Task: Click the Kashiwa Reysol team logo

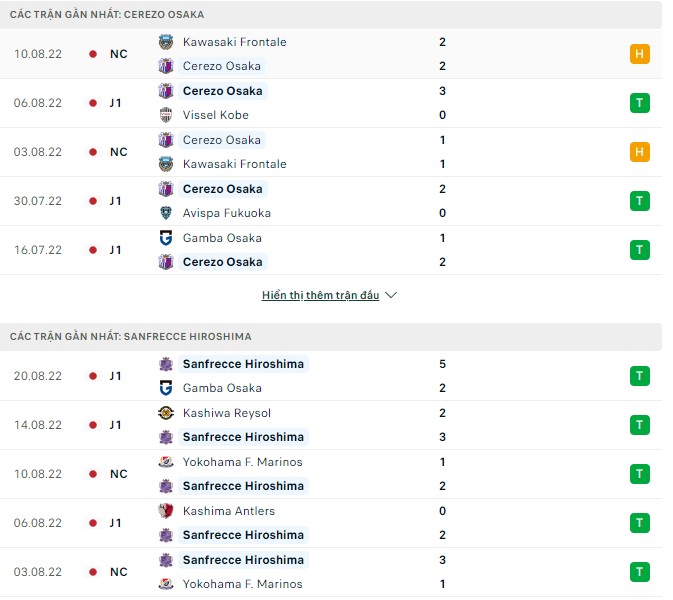Action: click(166, 413)
